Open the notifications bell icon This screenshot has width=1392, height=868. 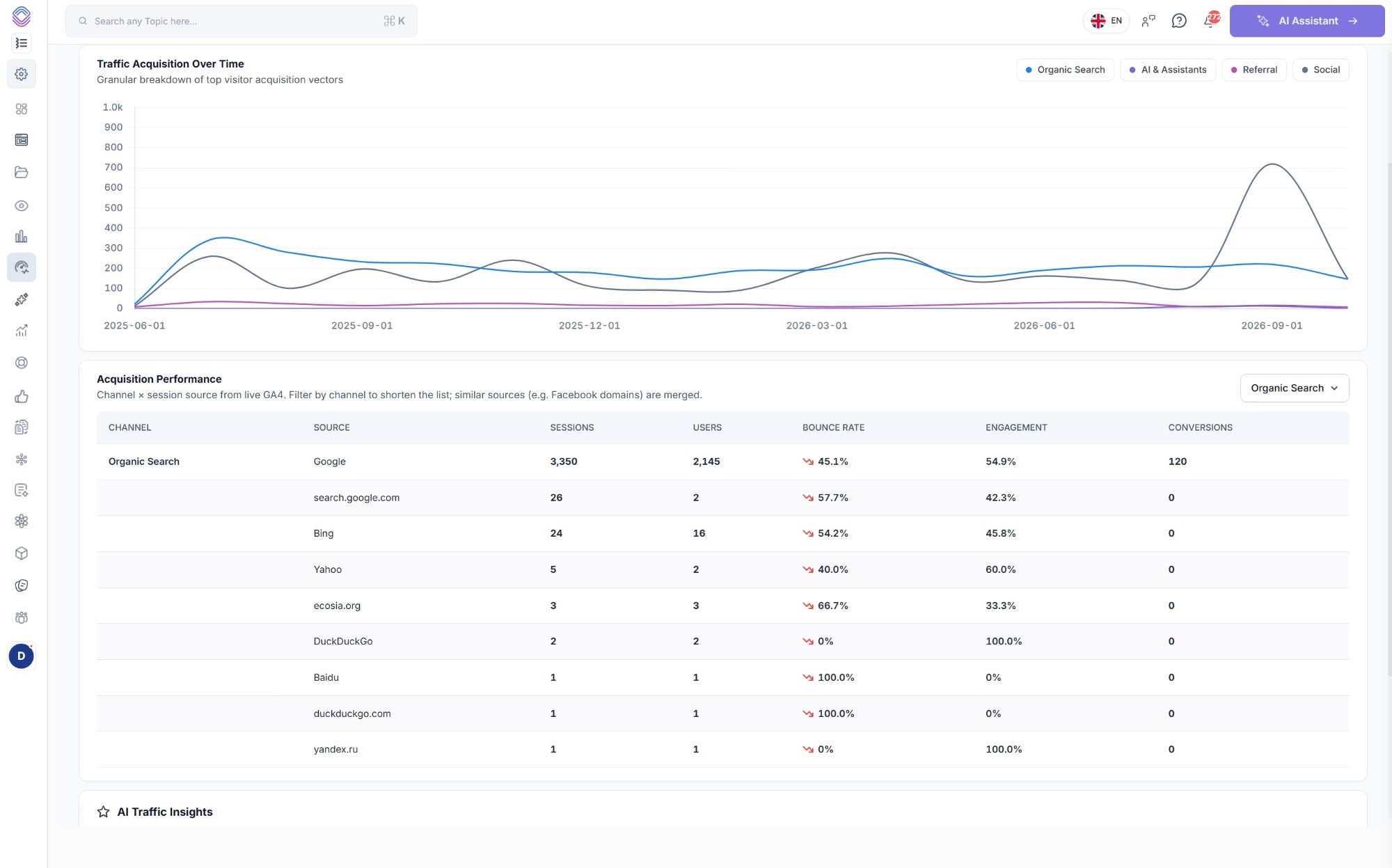(x=1210, y=21)
